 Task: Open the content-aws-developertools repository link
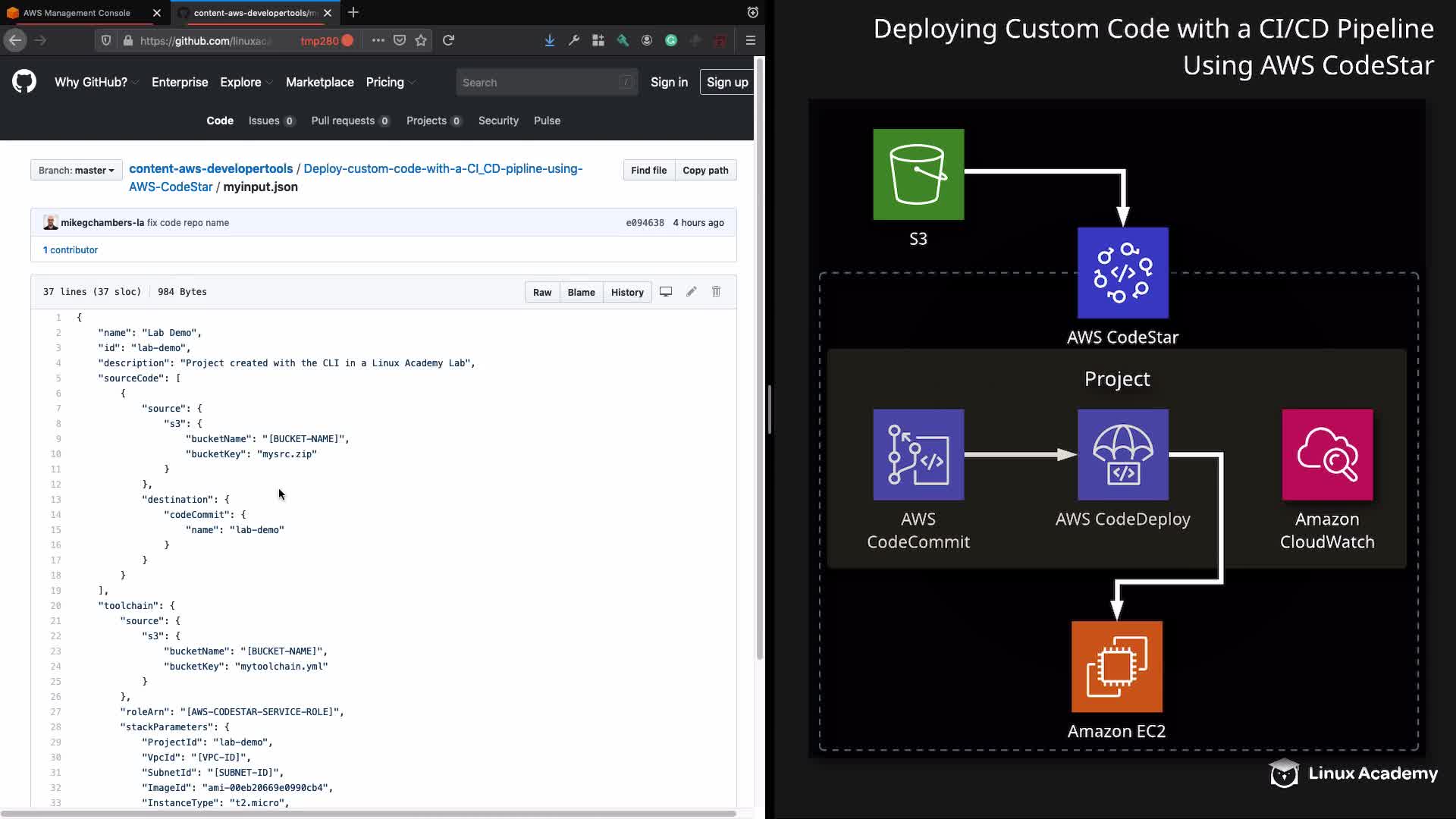pos(211,169)
